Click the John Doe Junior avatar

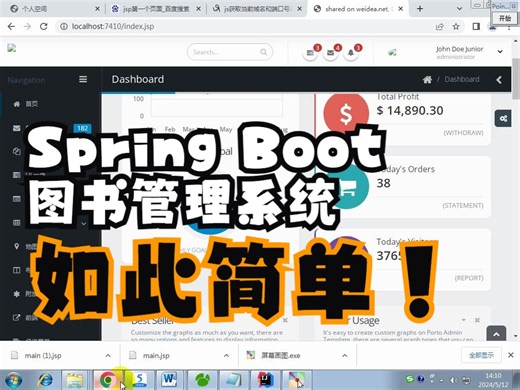click(x=393, y=52)
